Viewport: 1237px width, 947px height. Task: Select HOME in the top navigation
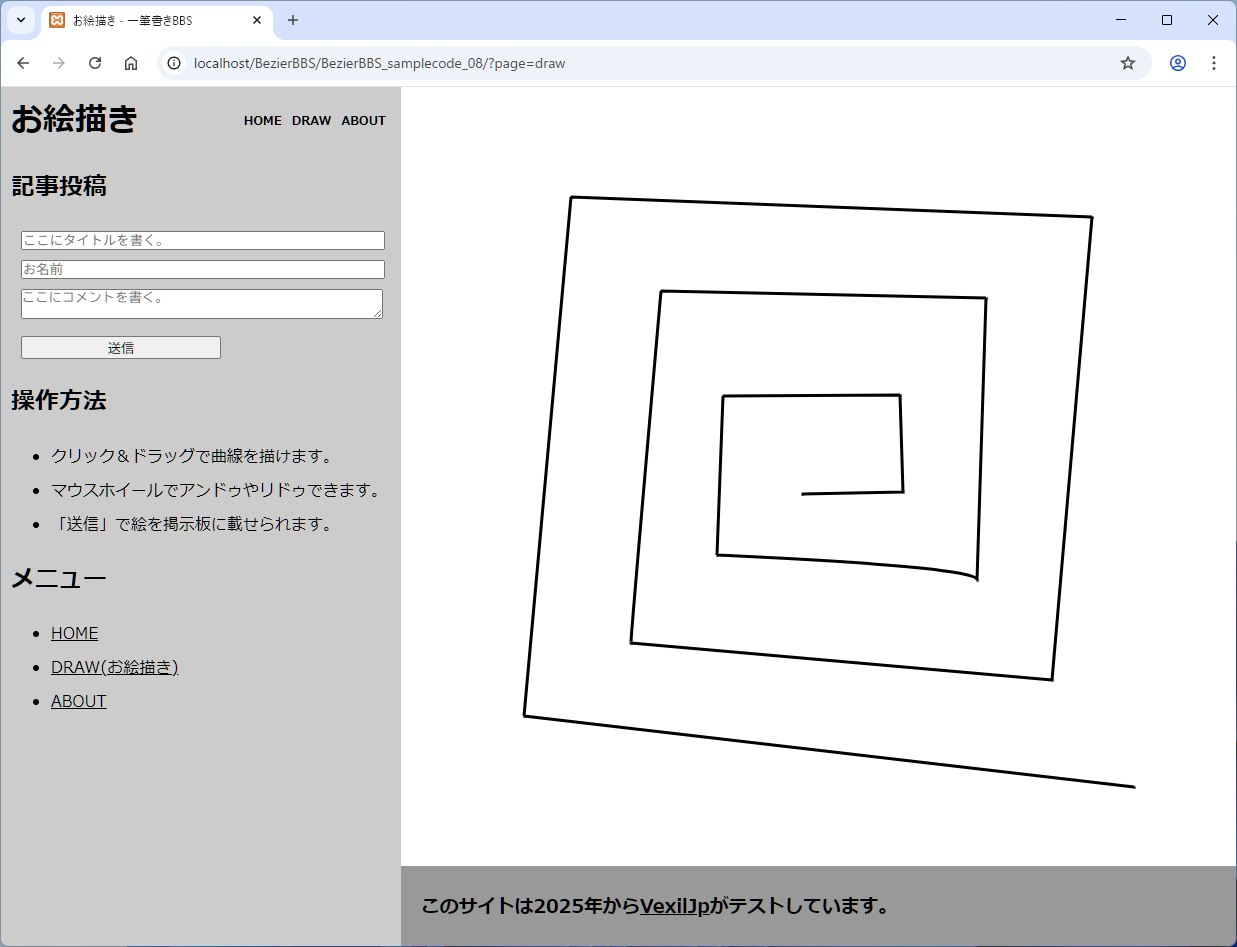tap(262, 121)
